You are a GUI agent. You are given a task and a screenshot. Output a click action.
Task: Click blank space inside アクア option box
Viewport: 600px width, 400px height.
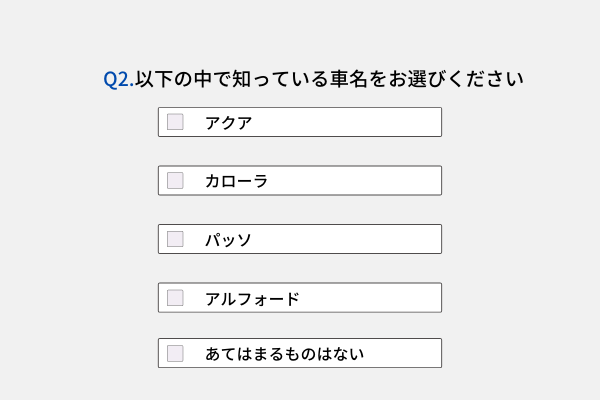point(344,122)
